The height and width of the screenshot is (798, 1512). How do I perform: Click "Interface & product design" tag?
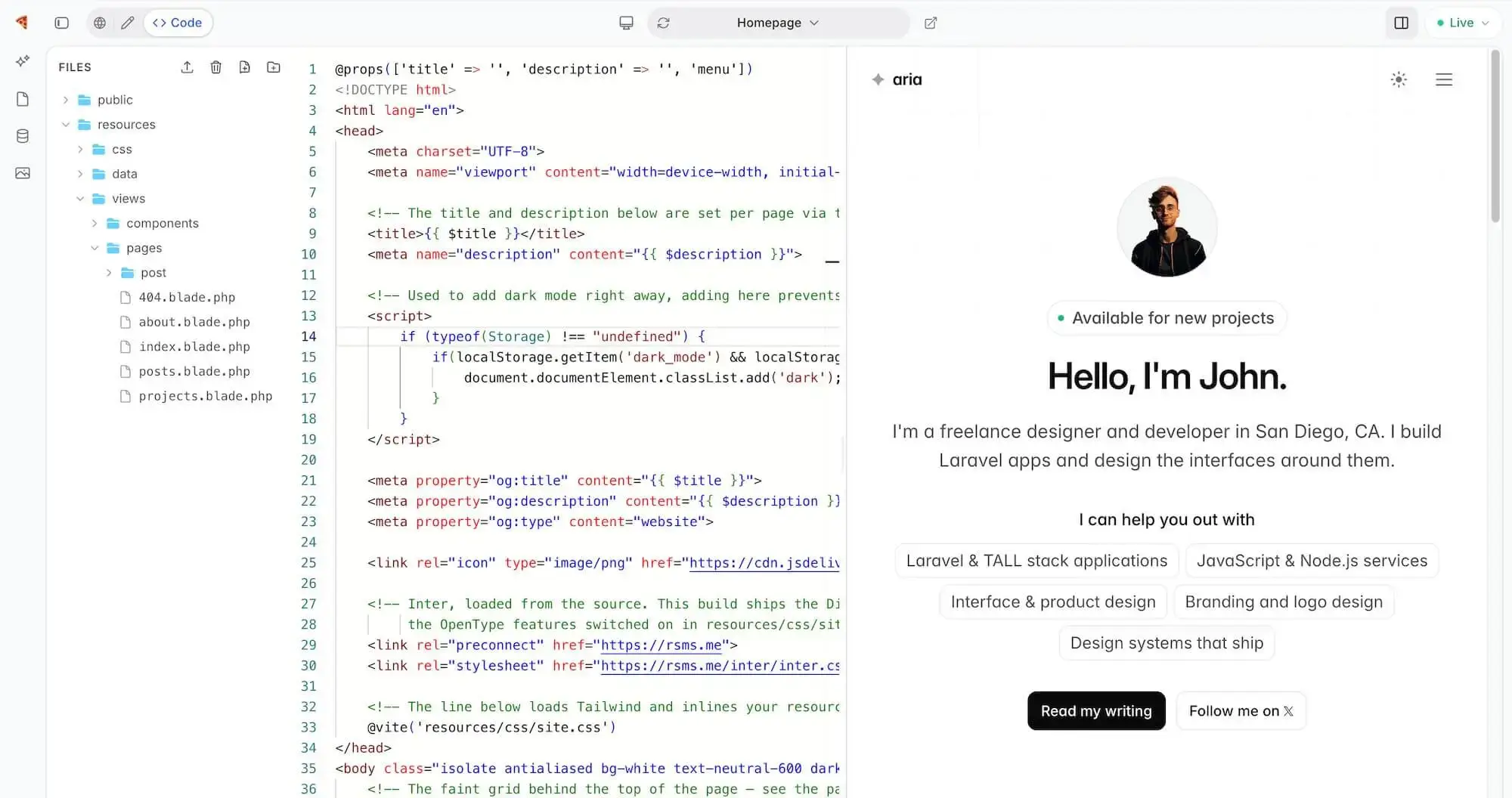(1053, 602)
